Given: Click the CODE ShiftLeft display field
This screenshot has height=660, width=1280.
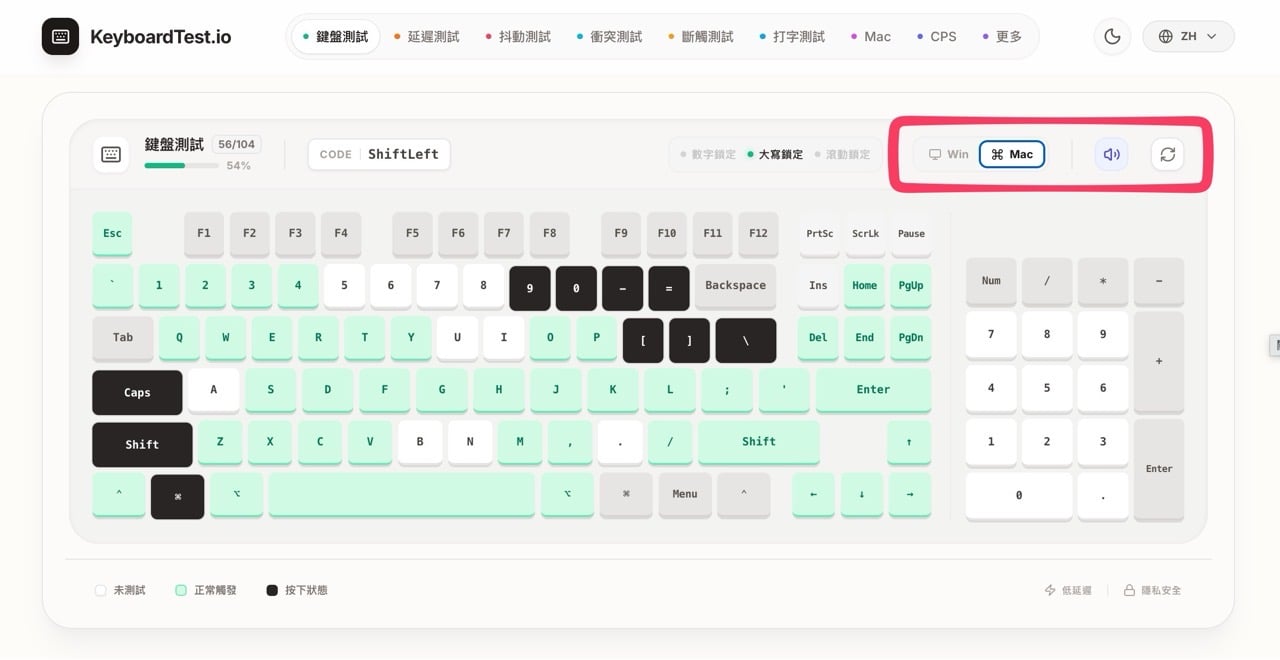Looking at the screenshot, I should 378,154.
